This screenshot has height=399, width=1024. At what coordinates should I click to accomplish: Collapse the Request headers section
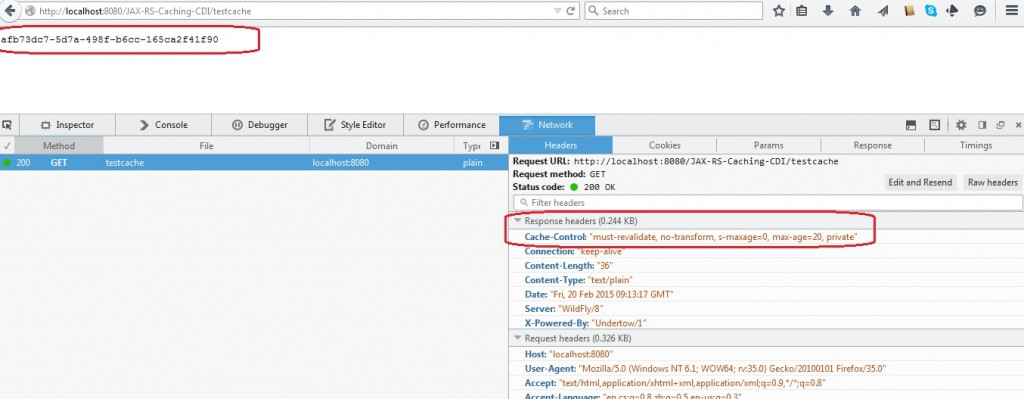(517, 338)
